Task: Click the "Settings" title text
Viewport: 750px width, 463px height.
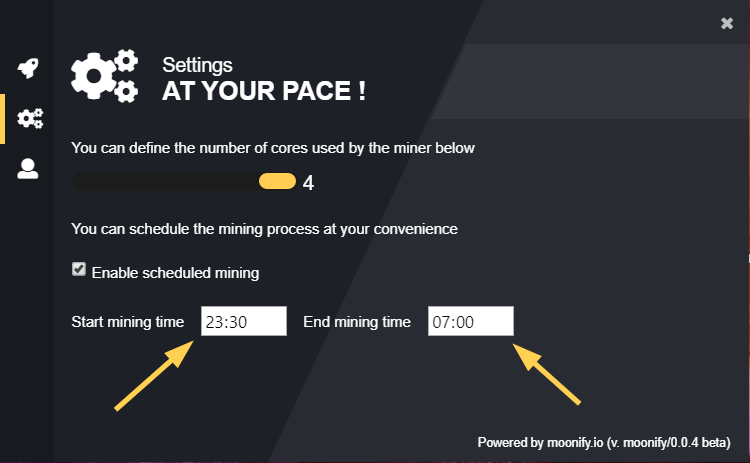Action: click(x=197, y=65)
